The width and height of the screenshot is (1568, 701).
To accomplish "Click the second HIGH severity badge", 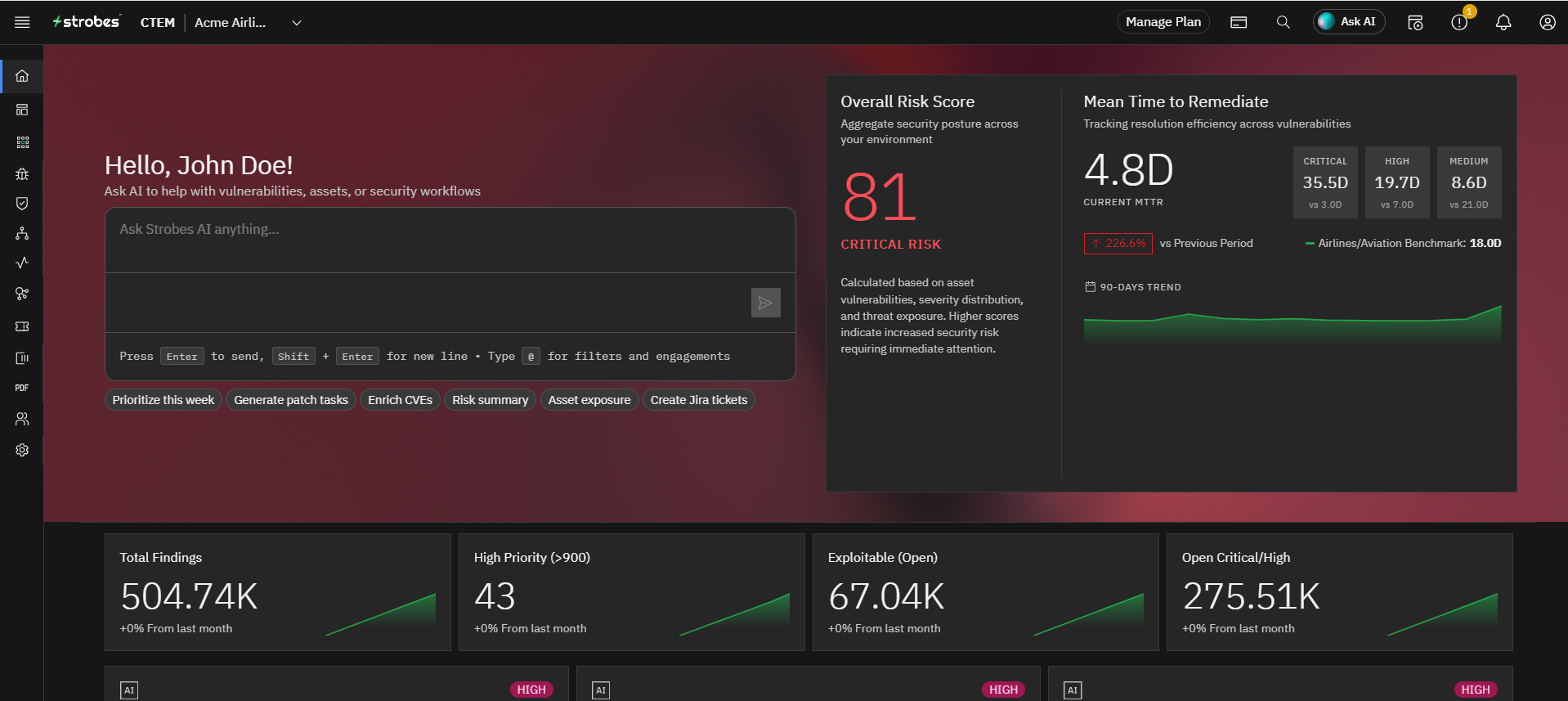I will click(1003, 690).
